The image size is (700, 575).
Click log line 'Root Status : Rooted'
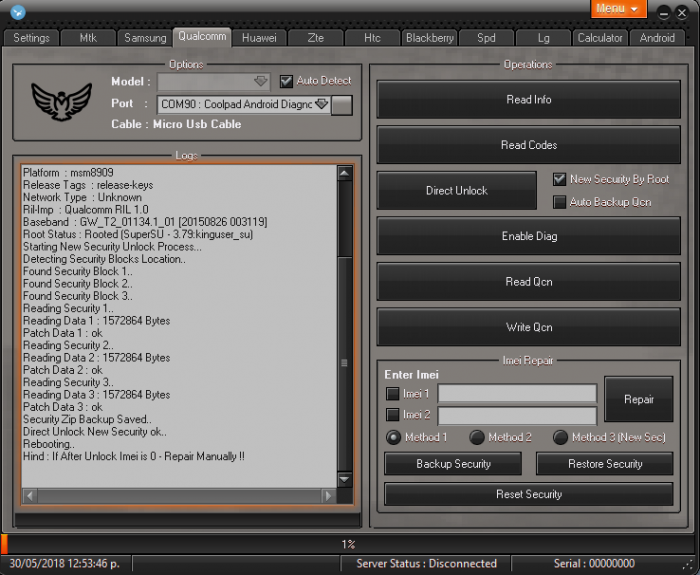pyautogui.click(x=138, y=234)
